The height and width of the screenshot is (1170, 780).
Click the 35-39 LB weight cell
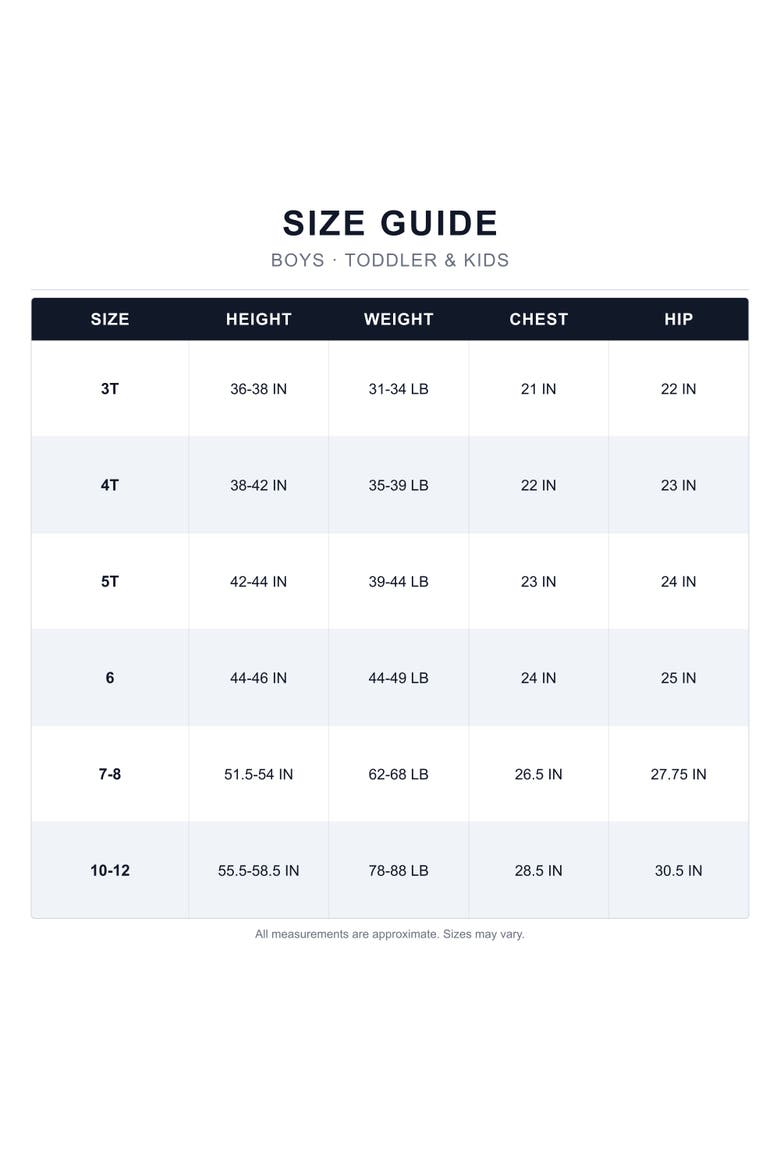click(399, 485)
